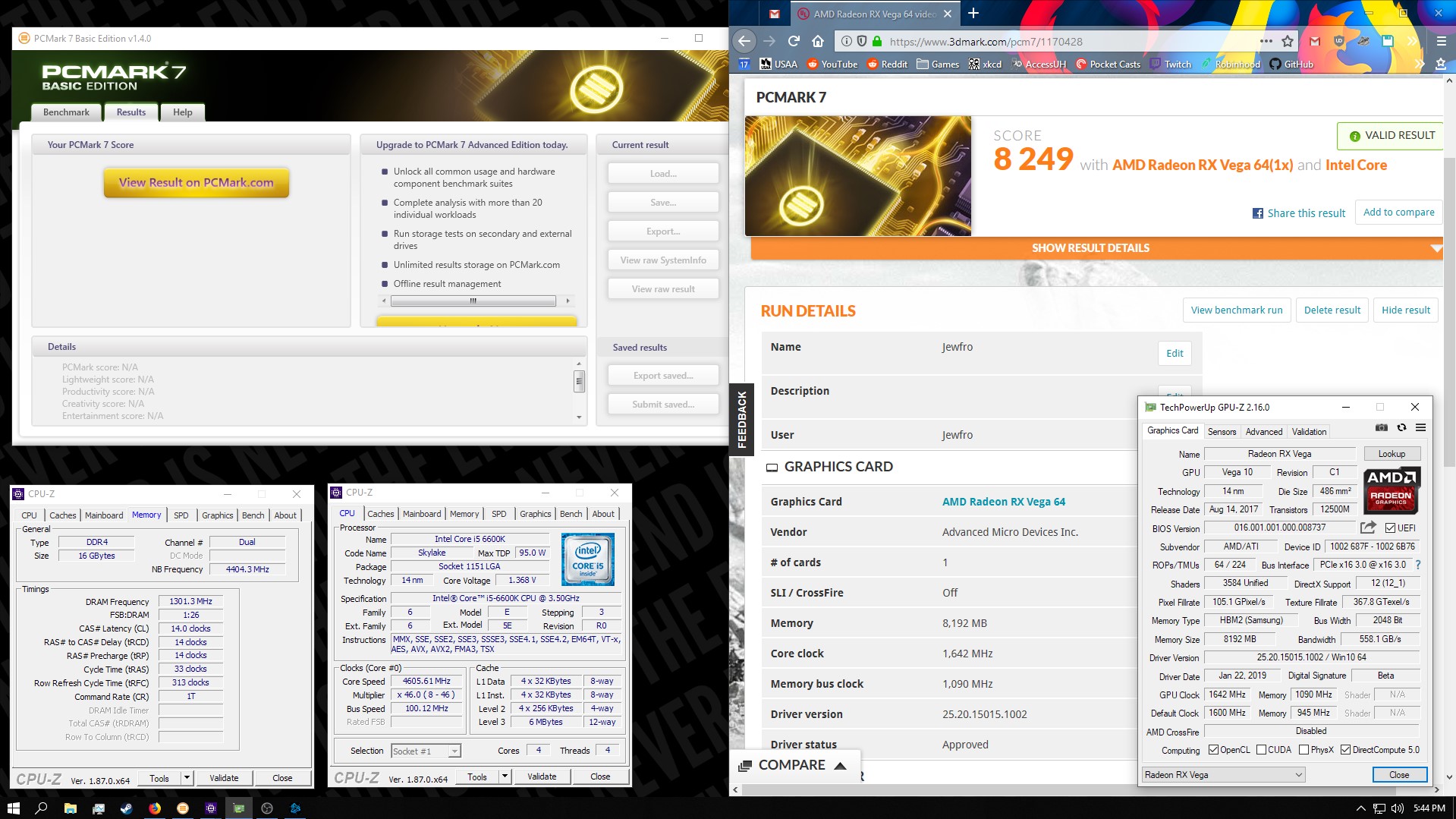
Task: Expand the COMPARE panel arrow
Action: 840,765
